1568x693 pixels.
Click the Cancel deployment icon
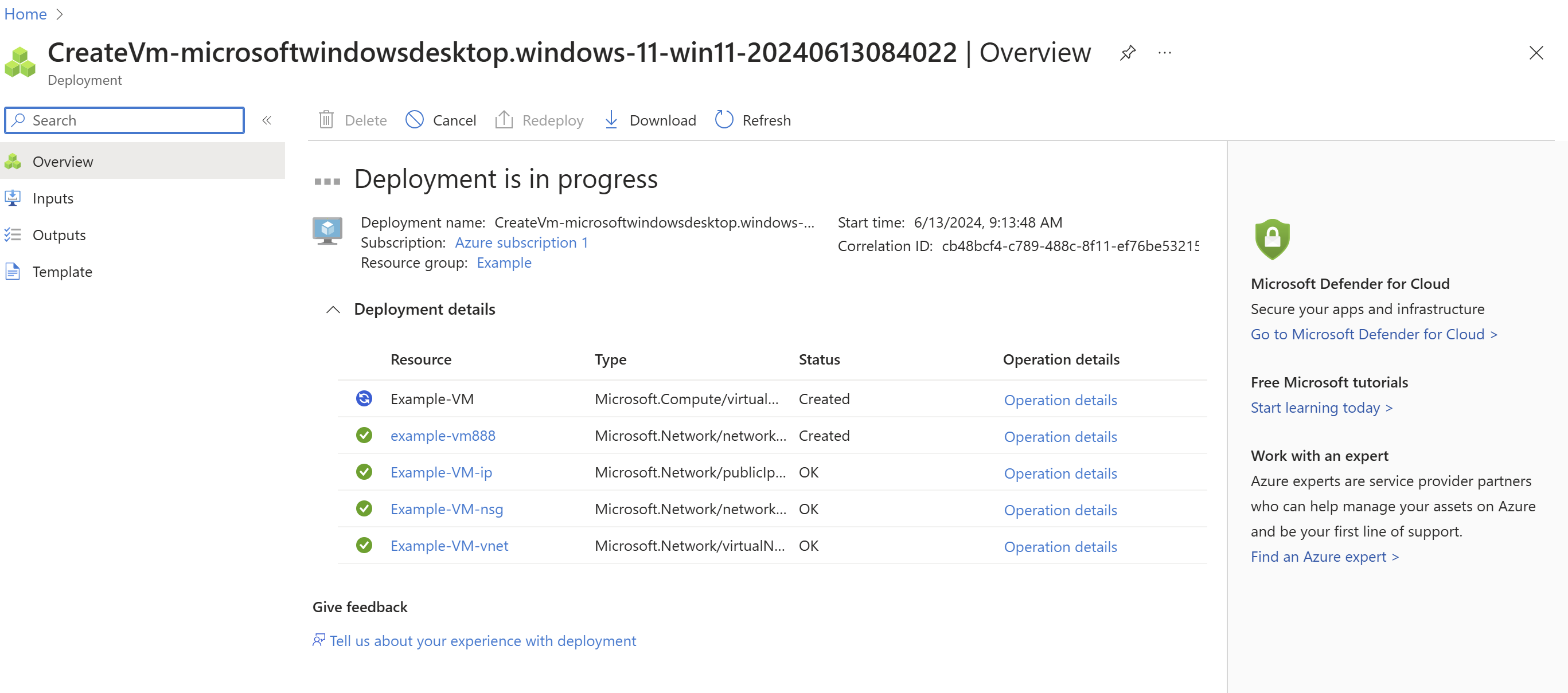415,120
